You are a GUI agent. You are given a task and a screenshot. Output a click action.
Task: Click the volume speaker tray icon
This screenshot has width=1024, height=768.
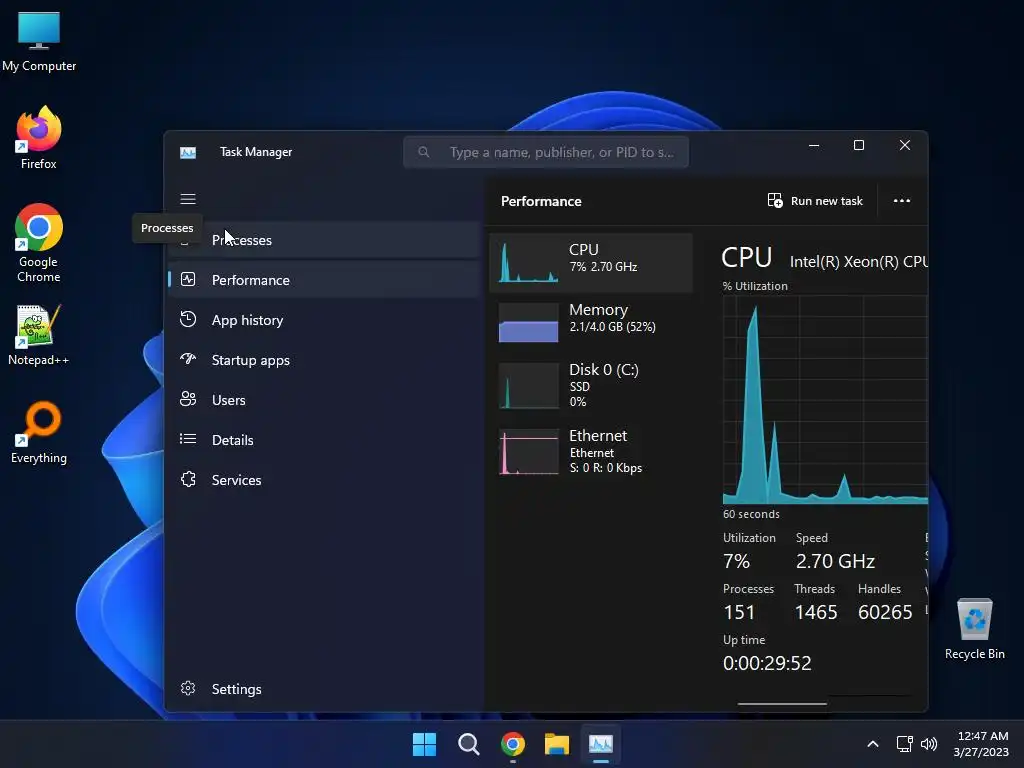929,744
